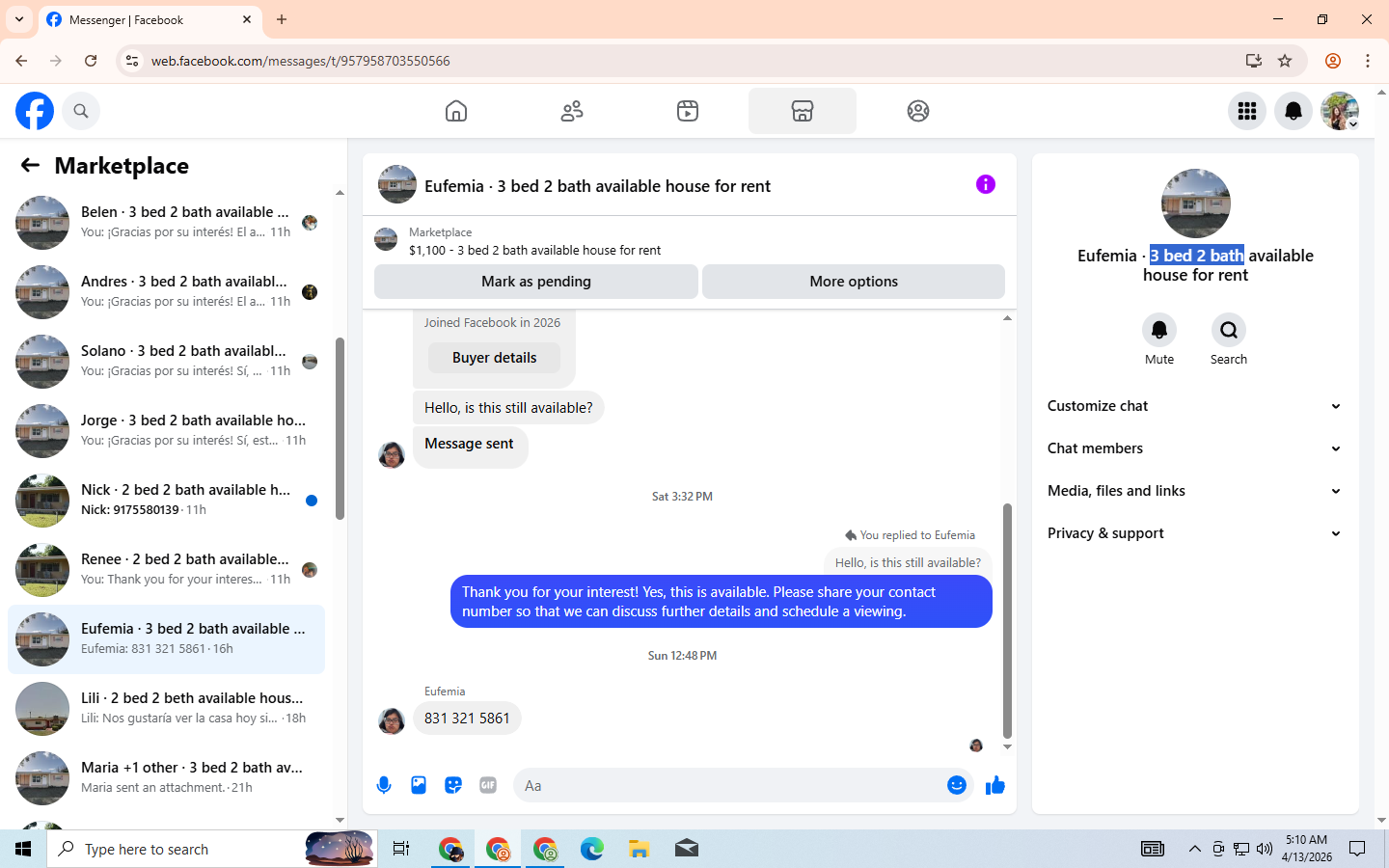Navigate back with browser back arrow
This screenshot has height=868, width=1389.
click(21, 61)
